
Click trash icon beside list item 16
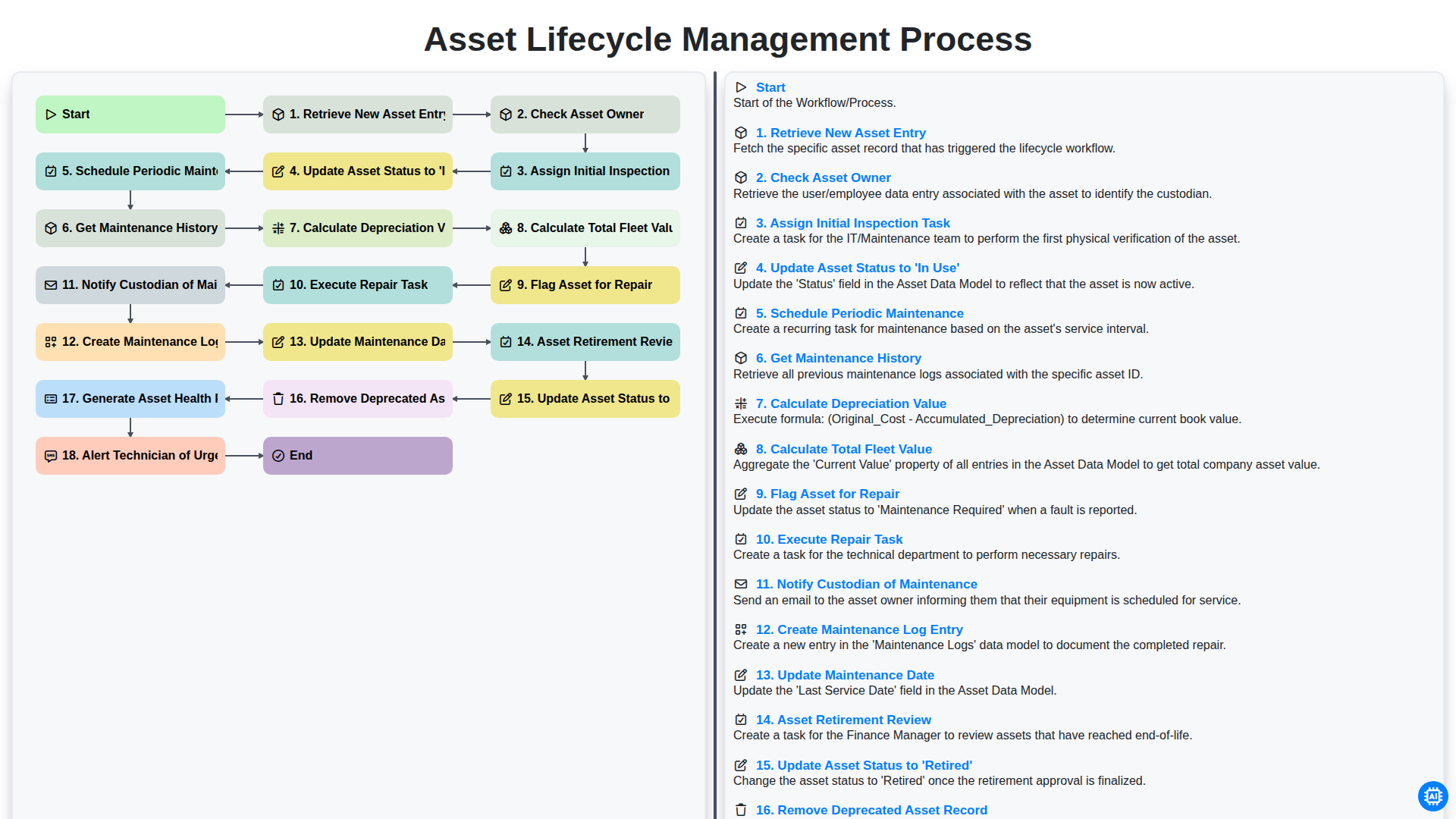click(x=741, y=810)
